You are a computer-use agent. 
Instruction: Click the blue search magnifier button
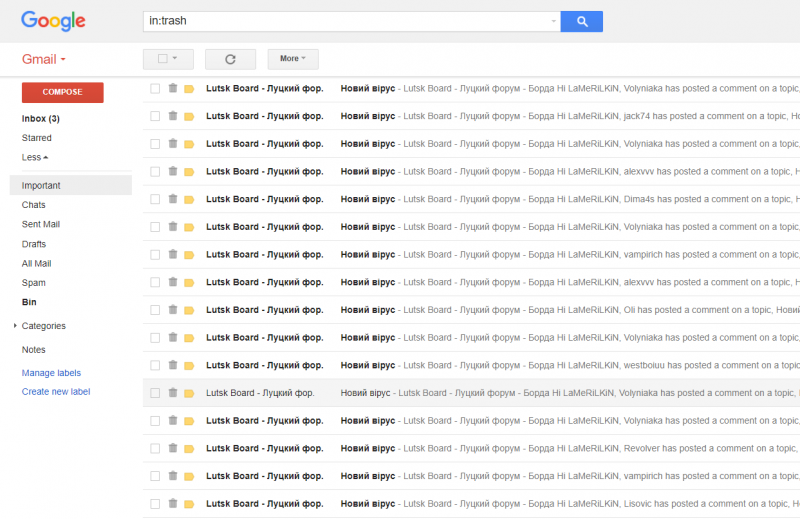581,21
